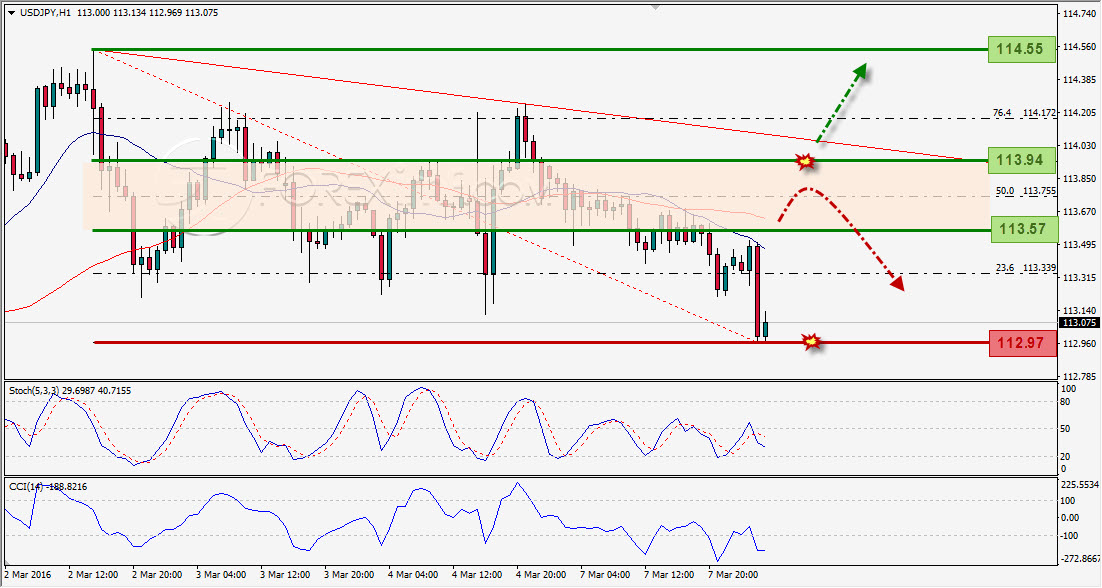The width and height of the screenshot is (1102, 588).
Task: Click the small triangle beside the USDJPY,H1 title
Action: coord(11,13)
